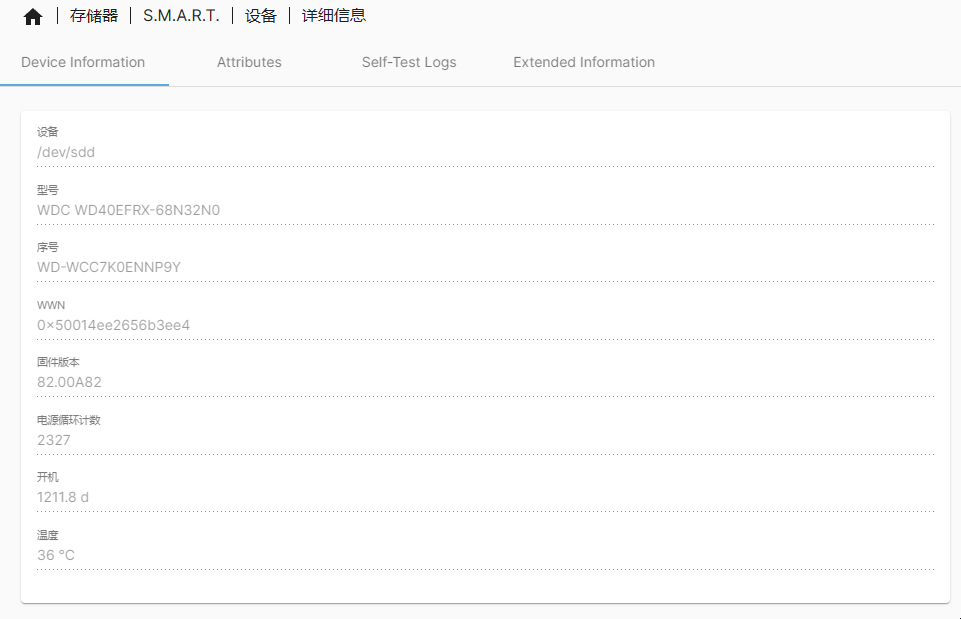Navigate to the S.M.A.R.T. breadcrumb
This screenshot has height=619, width=961.
point(181,16)
